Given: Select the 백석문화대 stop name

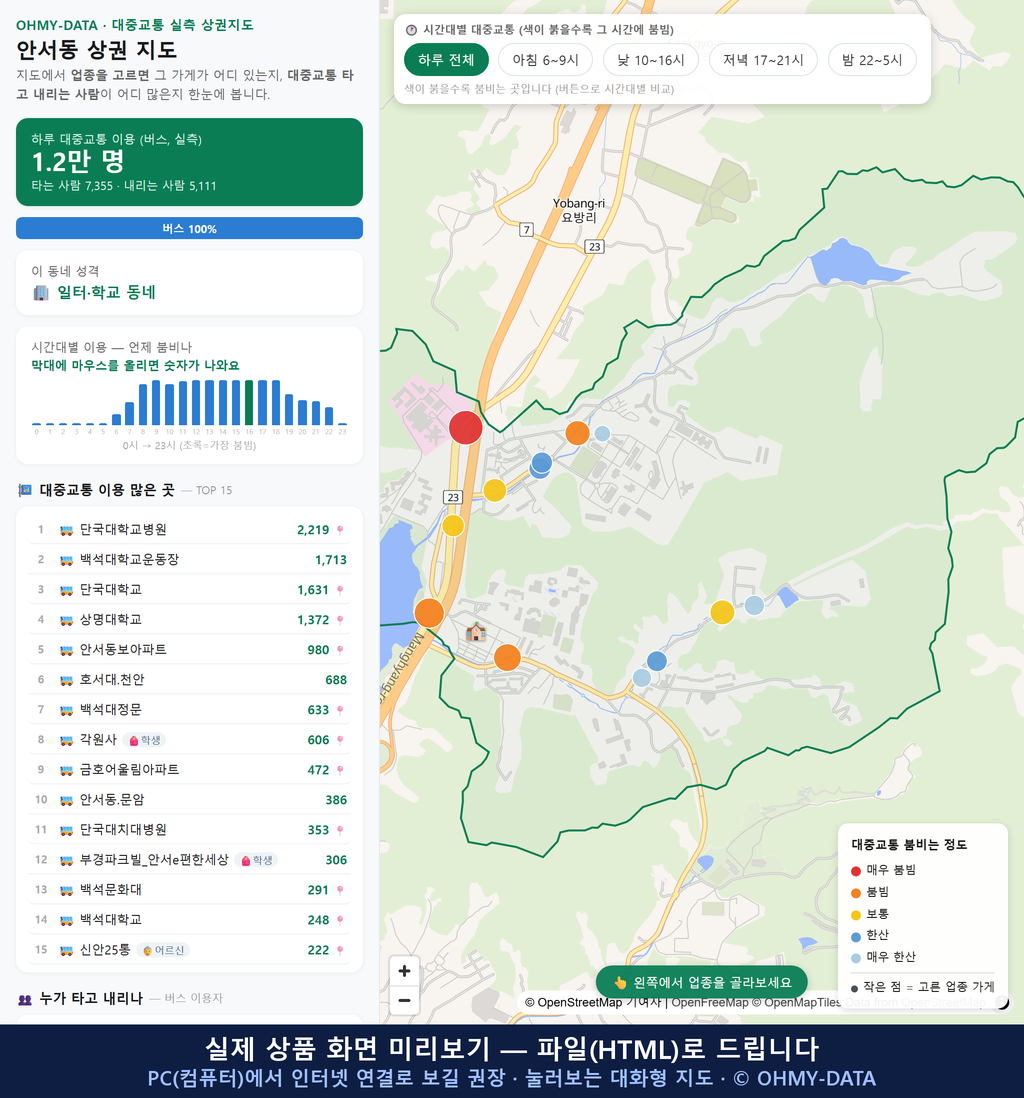Looking at the screenshot, I should click(x=111, y=890).
